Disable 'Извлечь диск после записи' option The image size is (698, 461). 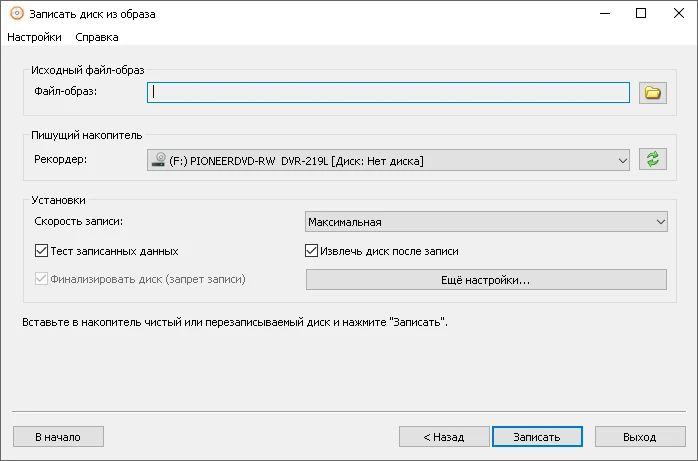click(x=312, y=251)
